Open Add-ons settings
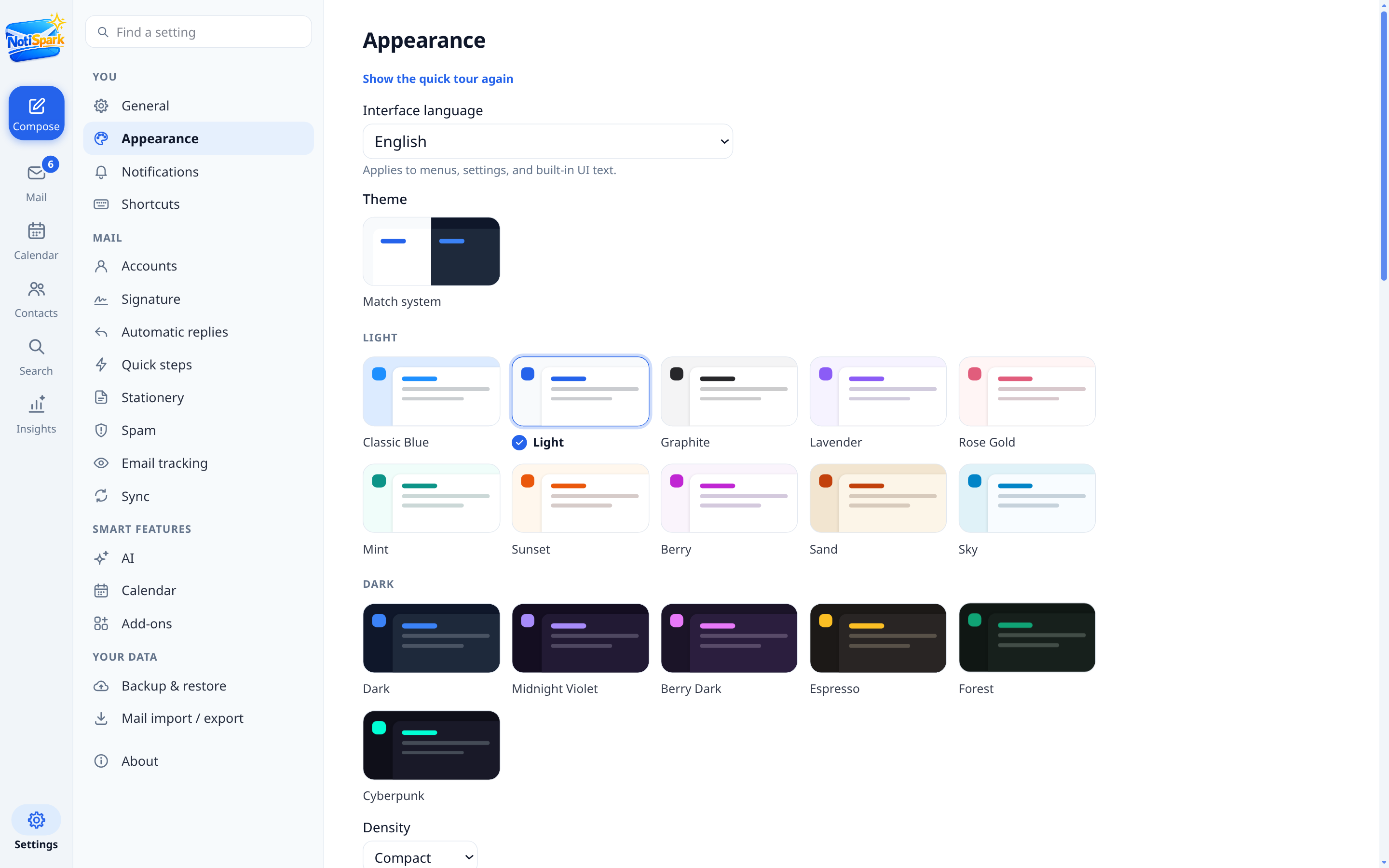 pyautogui.click(x=199, y=624)
